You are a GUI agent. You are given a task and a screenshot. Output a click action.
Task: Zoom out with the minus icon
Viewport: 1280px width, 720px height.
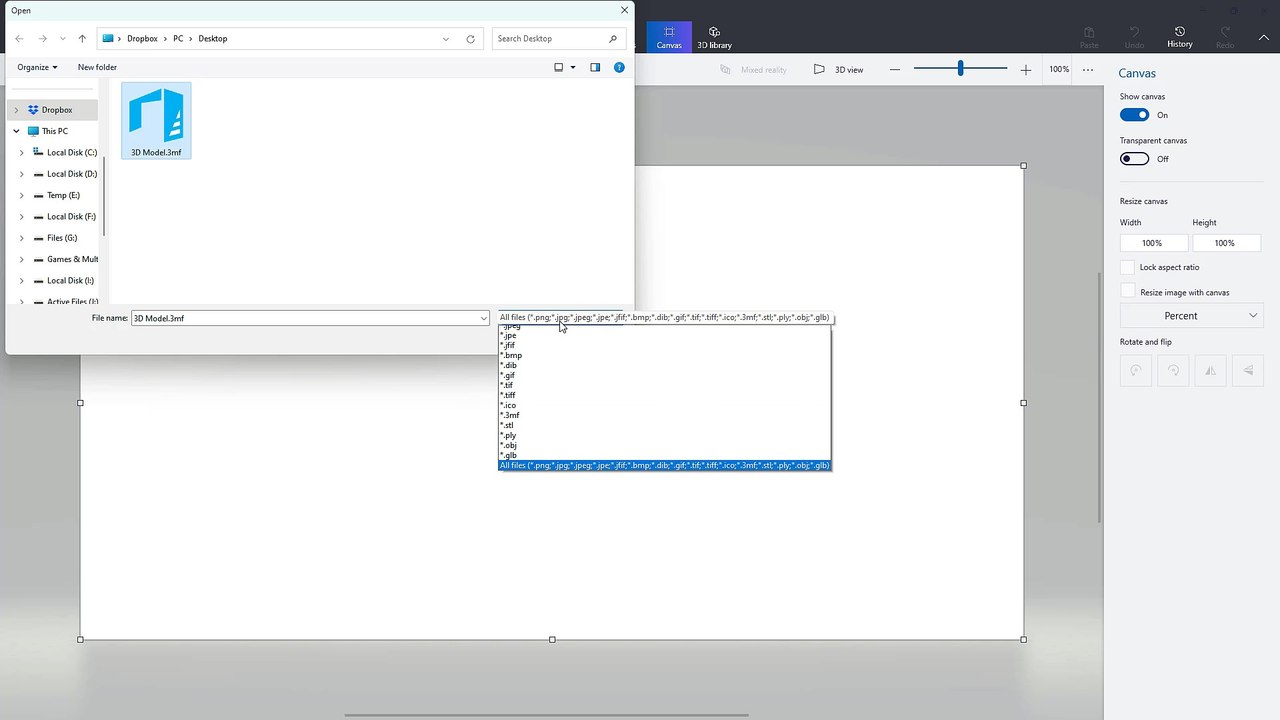[x=895, y=70]
